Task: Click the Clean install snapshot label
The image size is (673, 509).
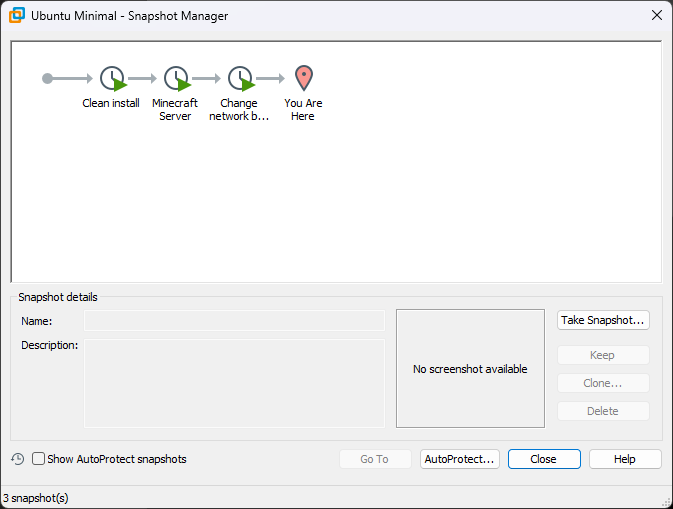Action: [111, 103]
